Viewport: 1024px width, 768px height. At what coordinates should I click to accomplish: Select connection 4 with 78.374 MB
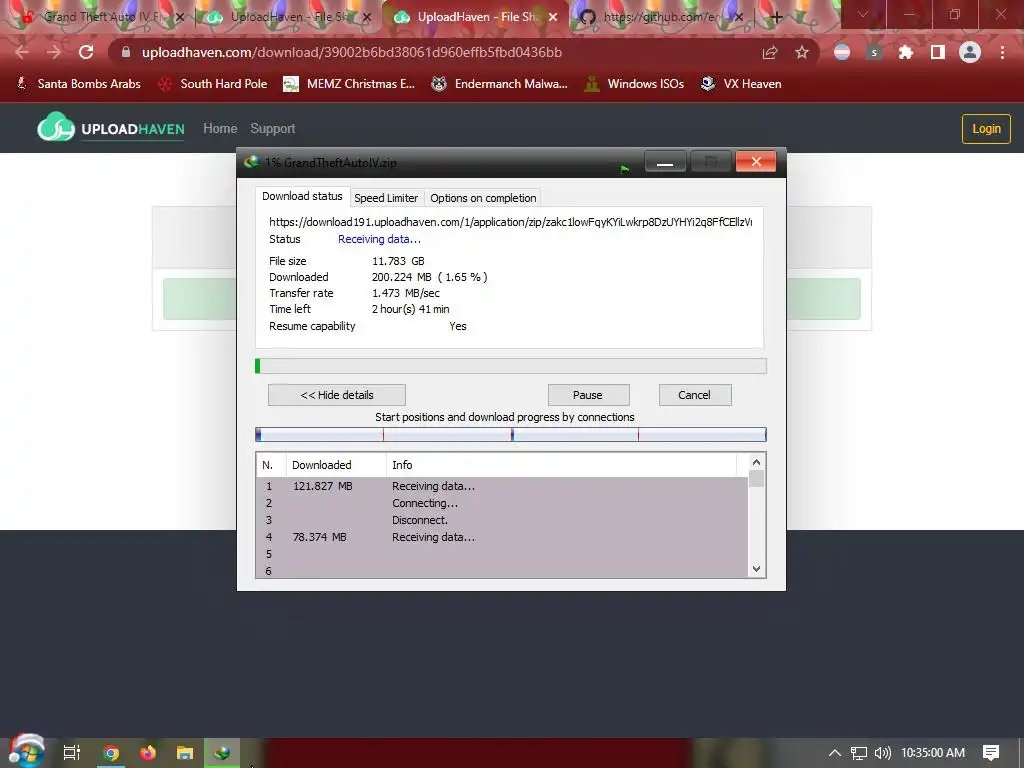point(502,537)
